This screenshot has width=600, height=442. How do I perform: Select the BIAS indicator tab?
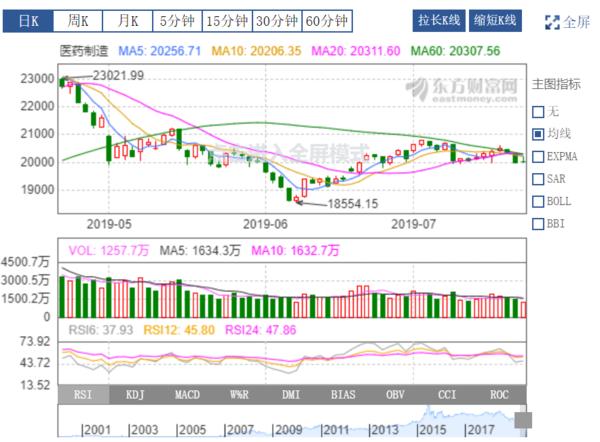(343, 395)
